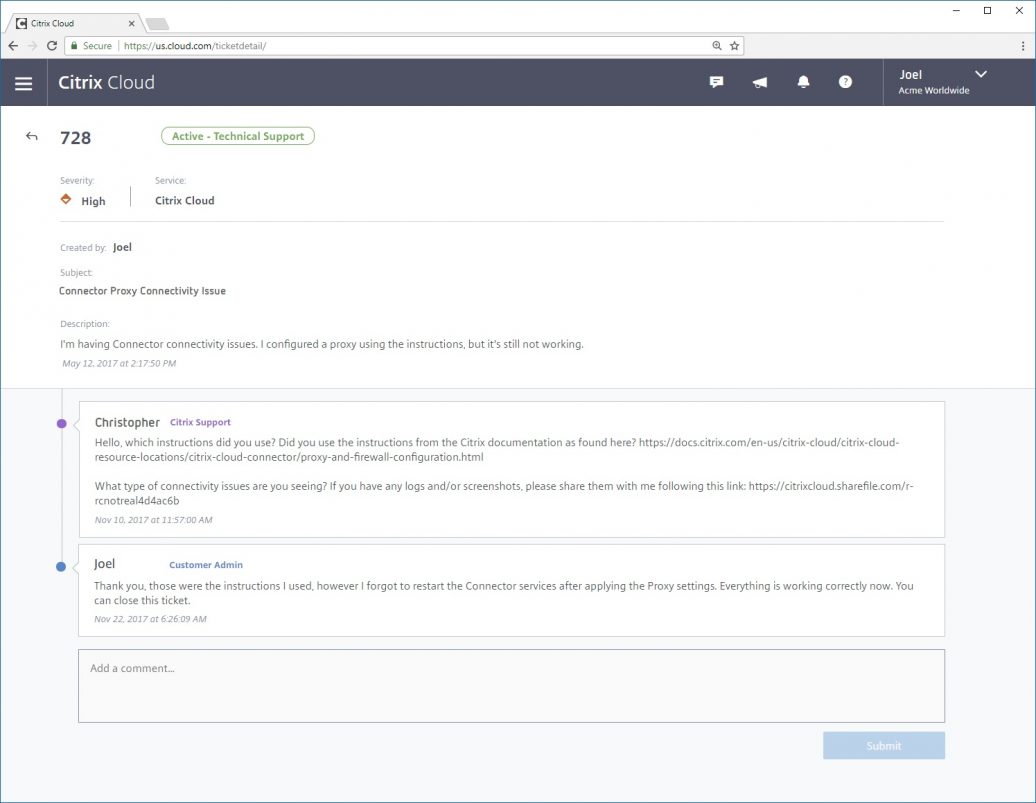The image size is (1036, 803).
Task: Click the Active - Technical Support status badge
Action: tap(237, 136)
